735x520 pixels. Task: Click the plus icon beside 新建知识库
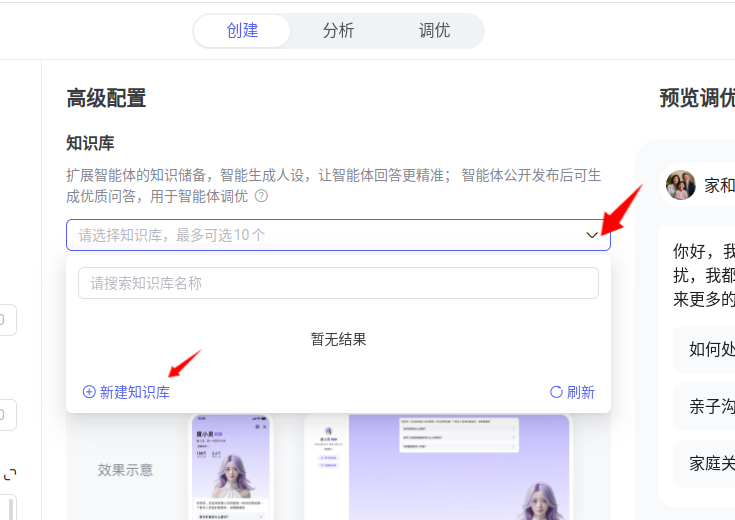[89, 392]
